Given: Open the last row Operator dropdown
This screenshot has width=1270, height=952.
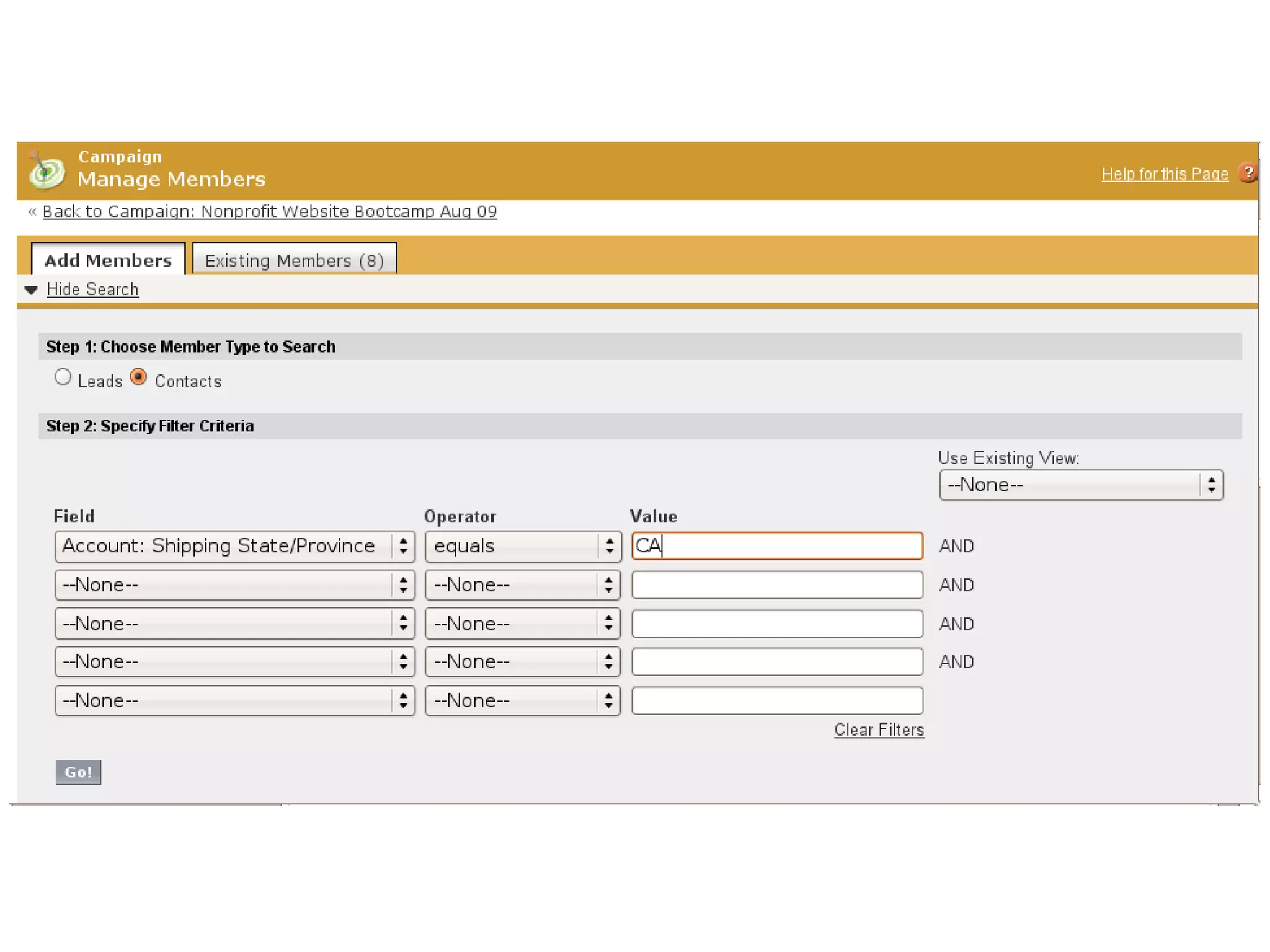Looking at the screenshot, I should coord(522,700).
